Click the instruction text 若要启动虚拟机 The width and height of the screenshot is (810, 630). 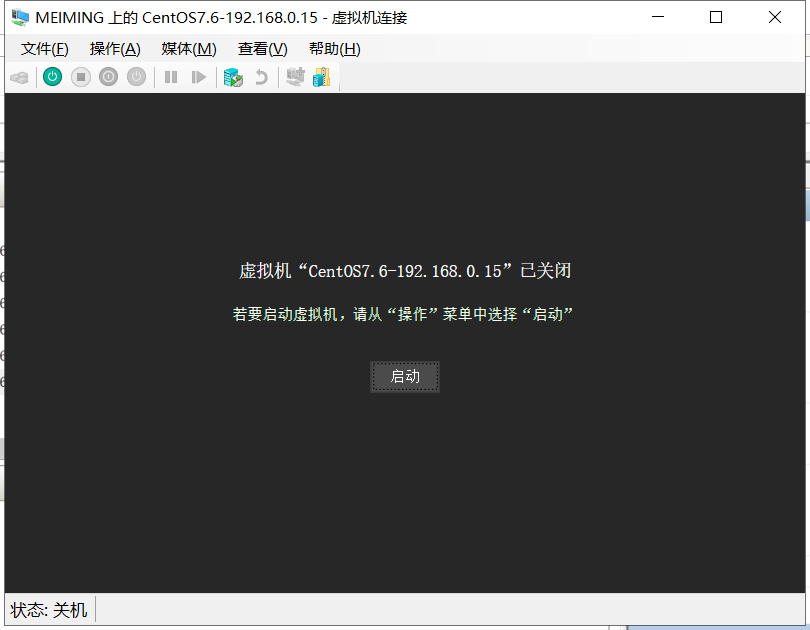click(x=285, y=314)
